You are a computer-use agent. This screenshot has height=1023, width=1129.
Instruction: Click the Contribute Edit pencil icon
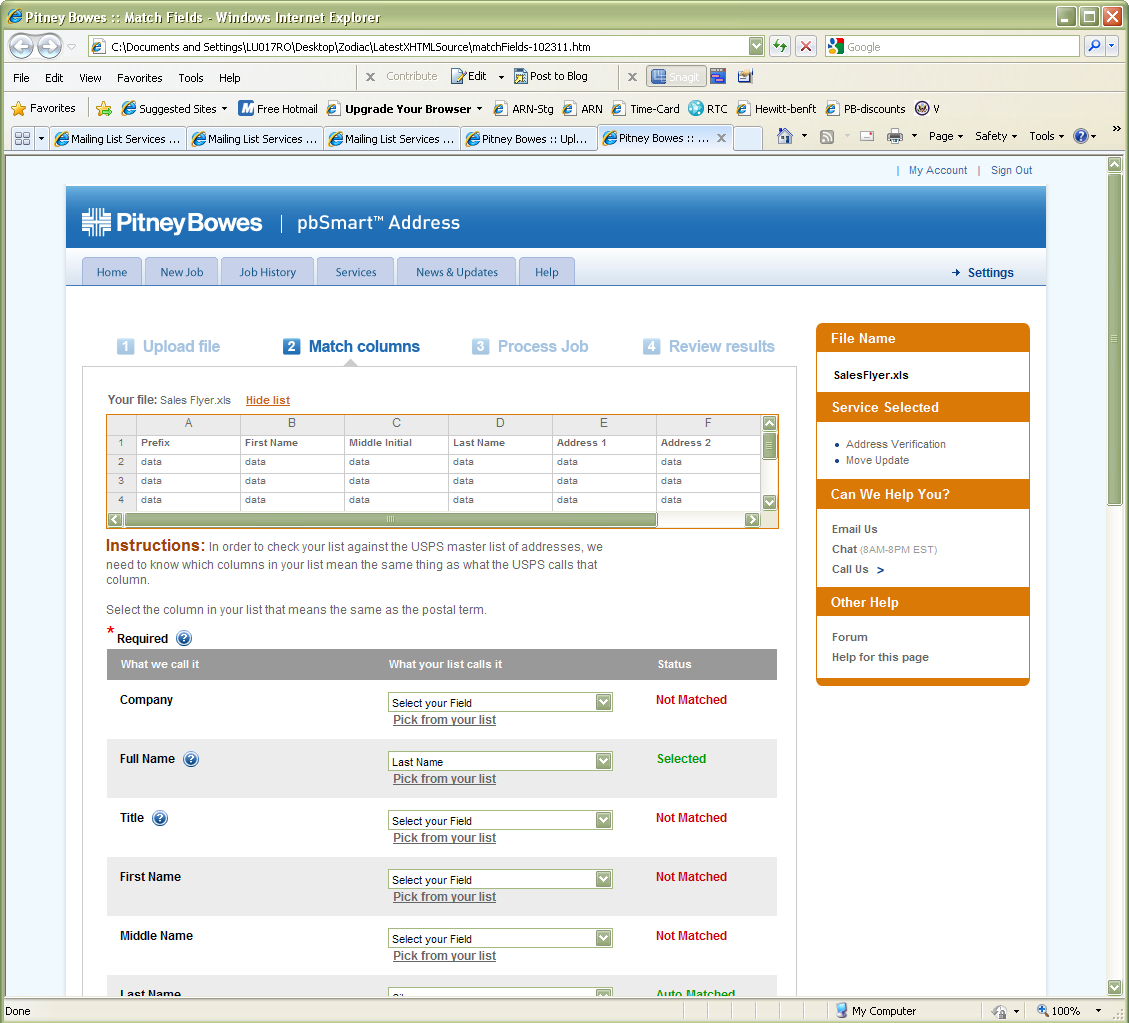click(x=459, y=76)
